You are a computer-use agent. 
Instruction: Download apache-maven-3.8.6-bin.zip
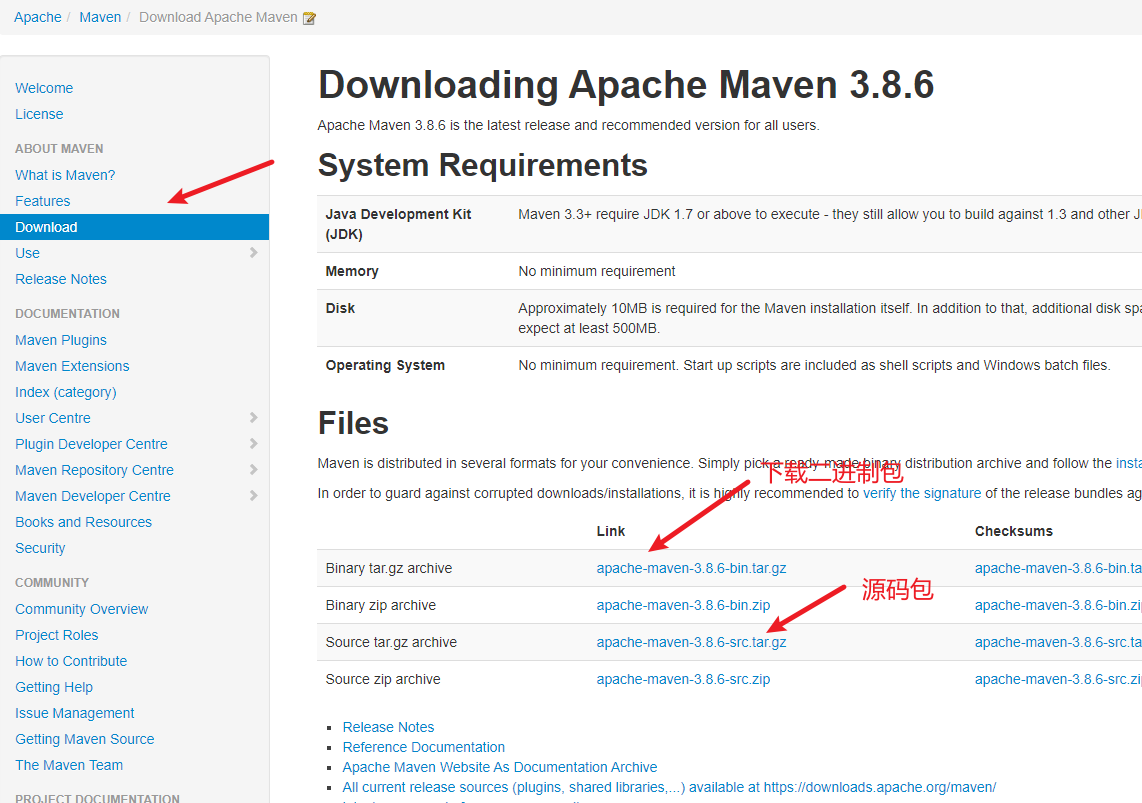(x=683, y=606)
